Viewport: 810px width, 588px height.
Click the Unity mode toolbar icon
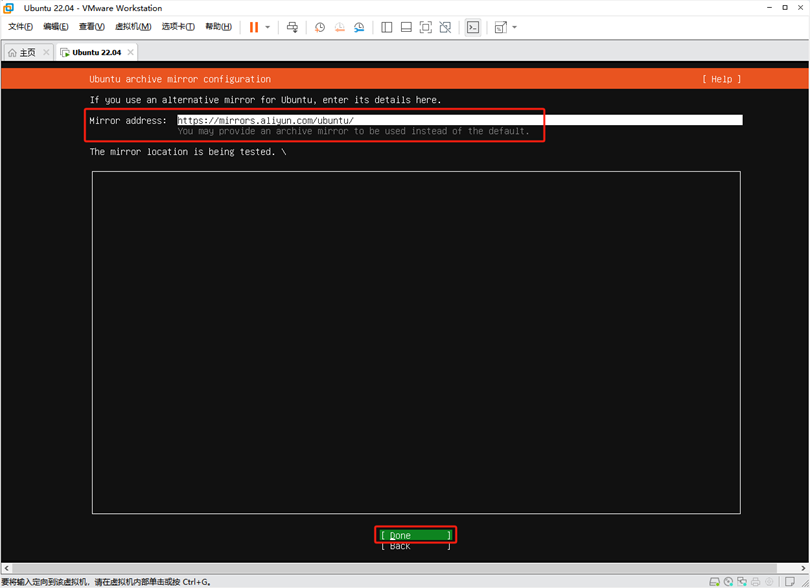tap(445, 27)
